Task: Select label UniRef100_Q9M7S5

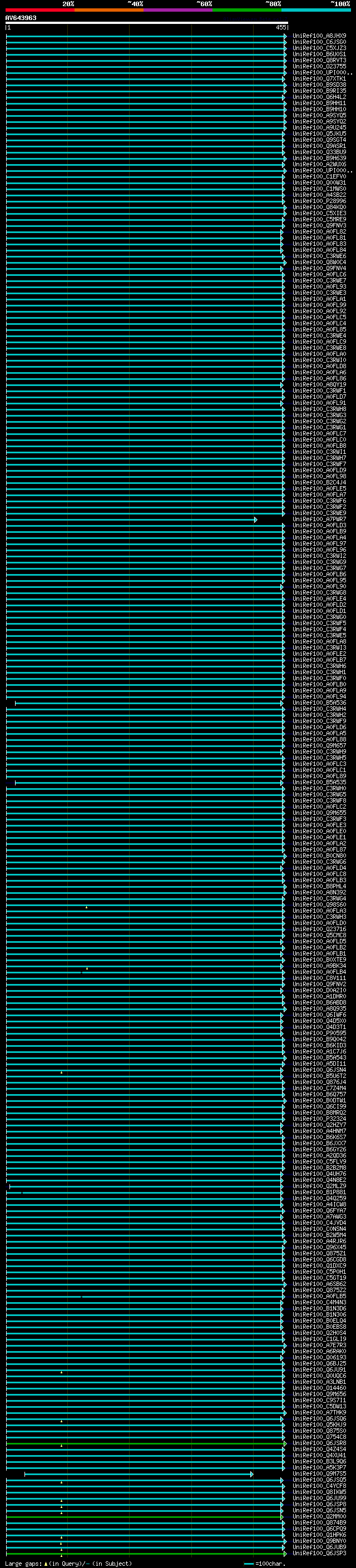Action: coord(319,1473)
